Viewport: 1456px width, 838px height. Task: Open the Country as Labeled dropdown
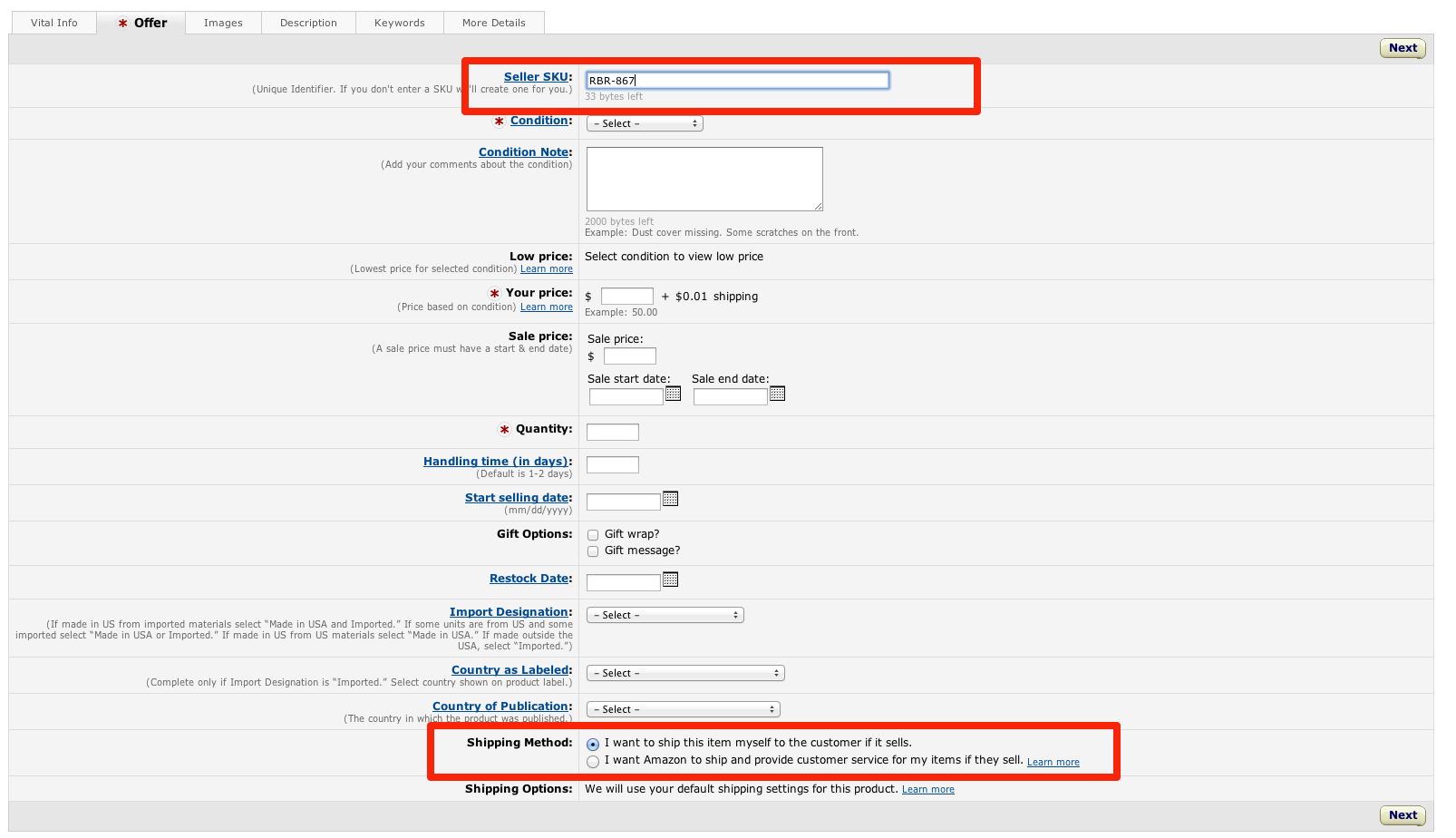click(685, 673)
